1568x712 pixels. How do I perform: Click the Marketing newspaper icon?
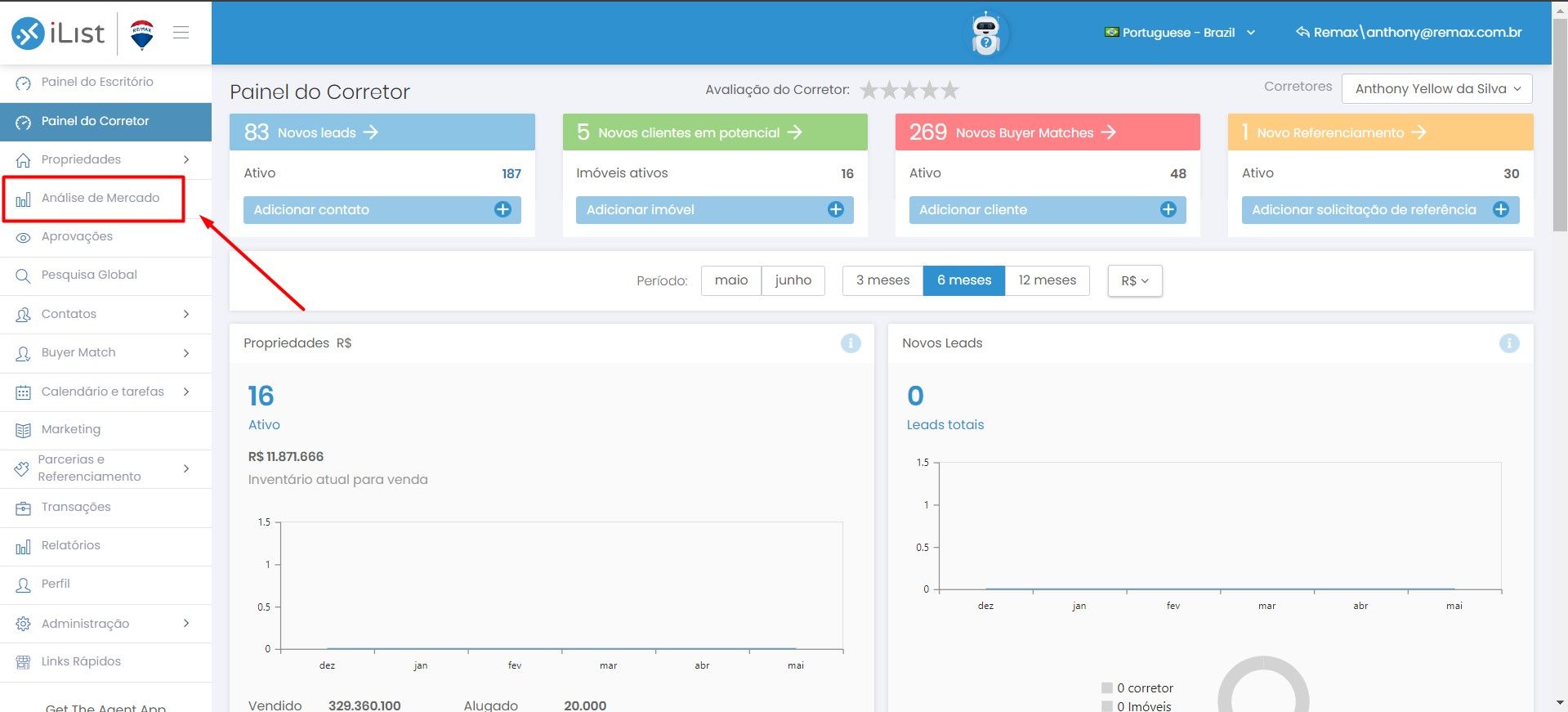24,430
